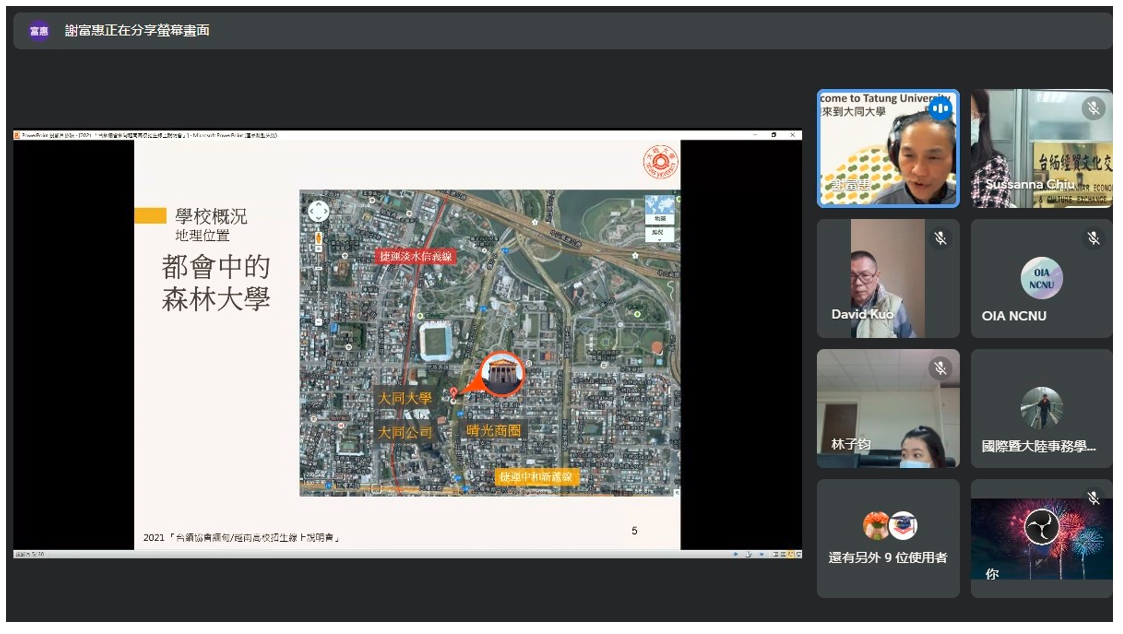
Task: Open the 謝富惠 presenter video tile
Action: point(888,149)
